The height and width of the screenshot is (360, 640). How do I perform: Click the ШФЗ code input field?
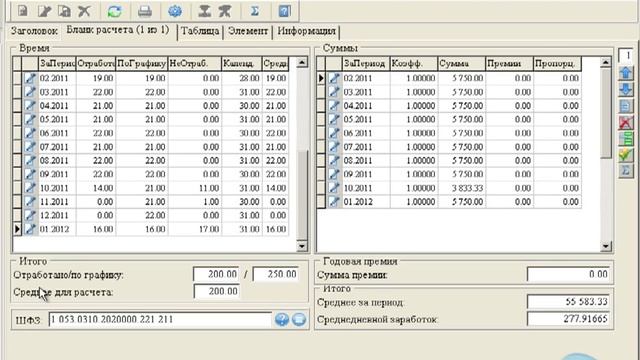160,320
